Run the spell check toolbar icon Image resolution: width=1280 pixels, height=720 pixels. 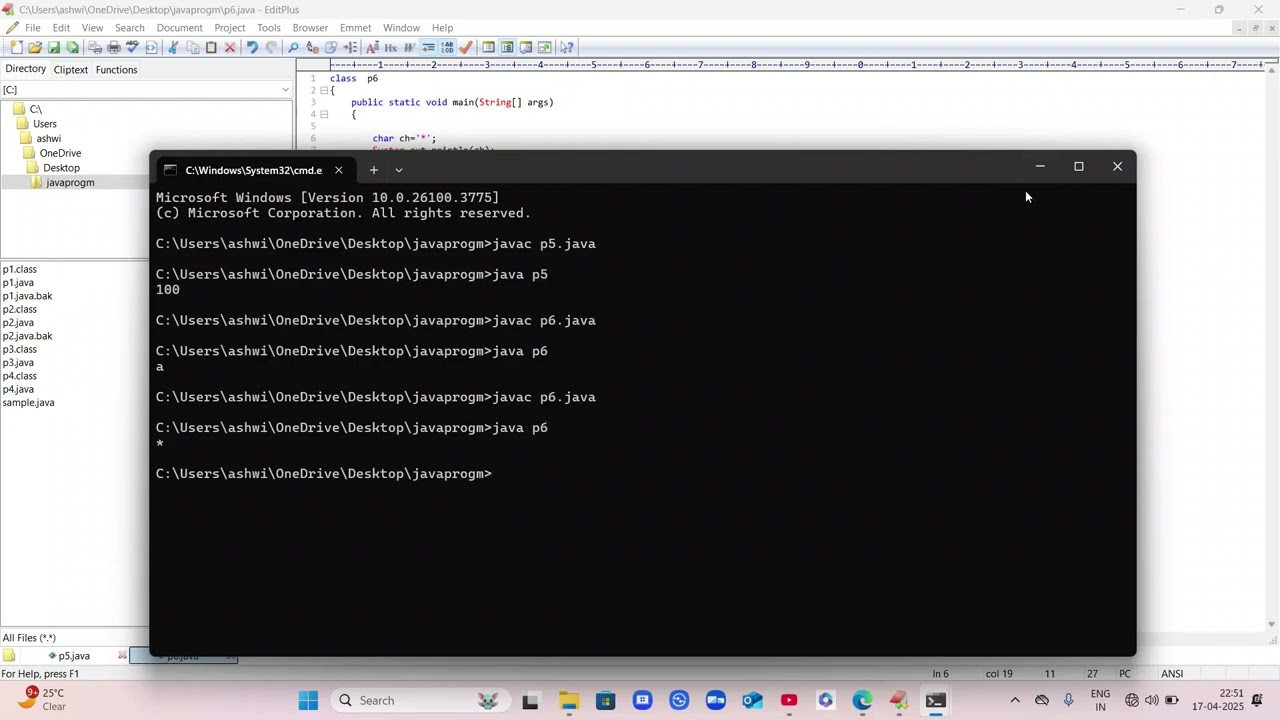133,47
